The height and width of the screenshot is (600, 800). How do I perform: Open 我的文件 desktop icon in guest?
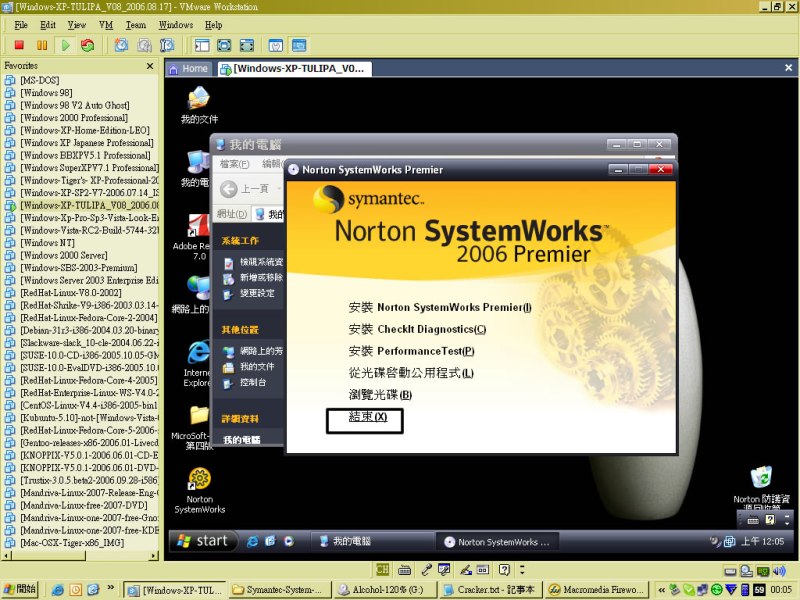(x=199, y=105)
